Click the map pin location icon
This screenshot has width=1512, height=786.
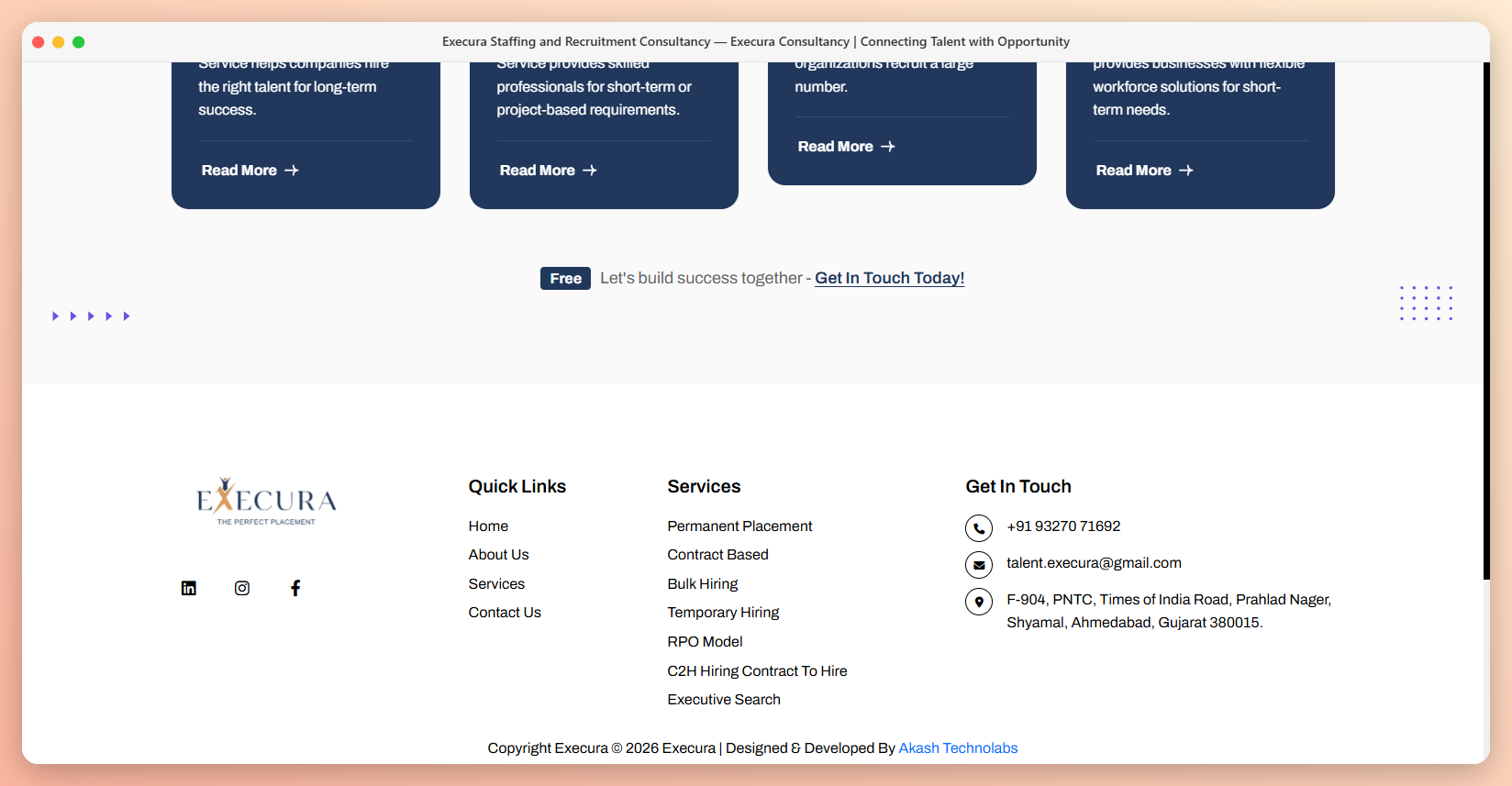(979, 602)
